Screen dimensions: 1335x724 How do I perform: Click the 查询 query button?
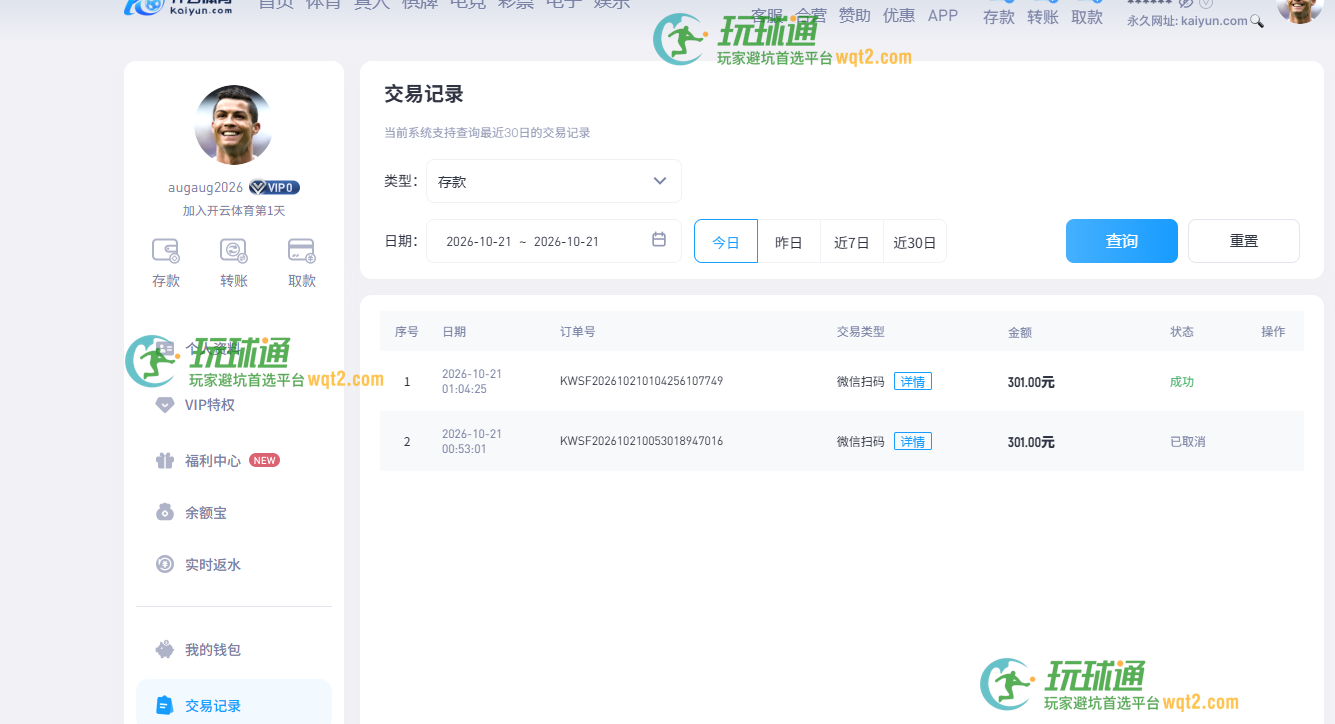pyautogui.click(x=1122, y=241)
